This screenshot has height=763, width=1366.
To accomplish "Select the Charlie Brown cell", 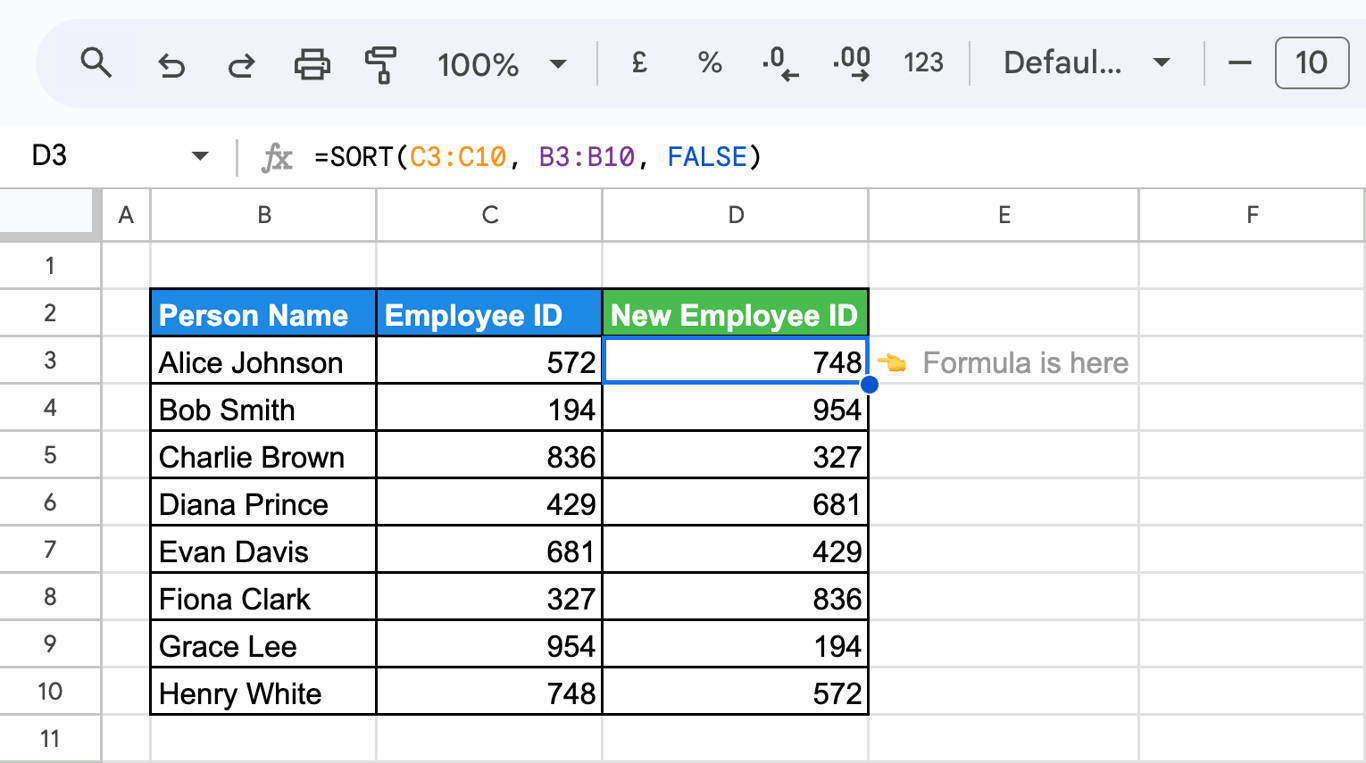I will (x=264, y=456).
